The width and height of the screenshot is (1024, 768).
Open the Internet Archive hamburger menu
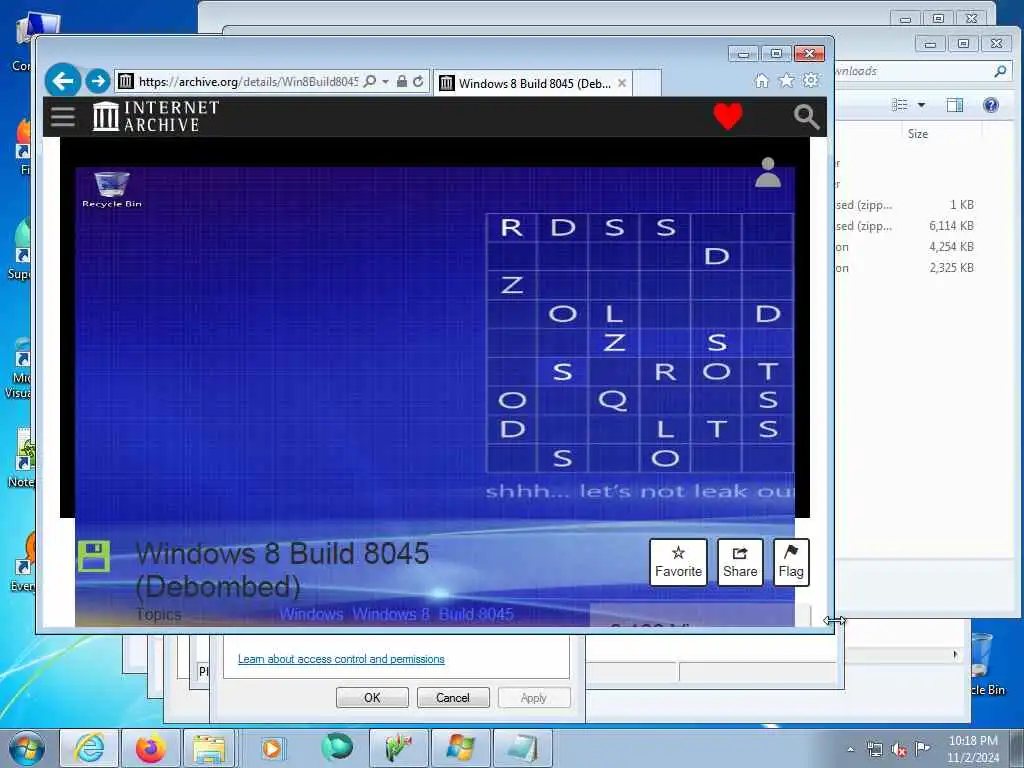tap(63, 117)
